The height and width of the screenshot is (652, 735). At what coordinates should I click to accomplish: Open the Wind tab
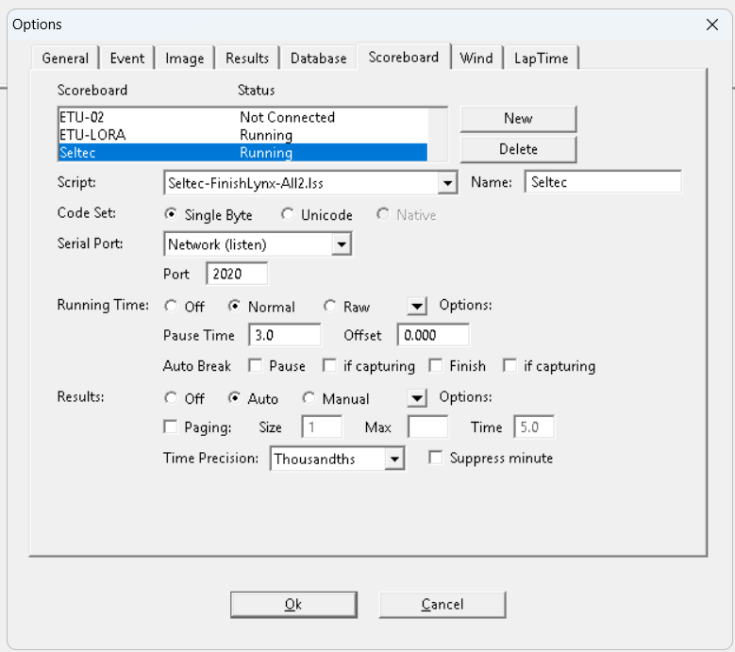click(x=476, y=59)
